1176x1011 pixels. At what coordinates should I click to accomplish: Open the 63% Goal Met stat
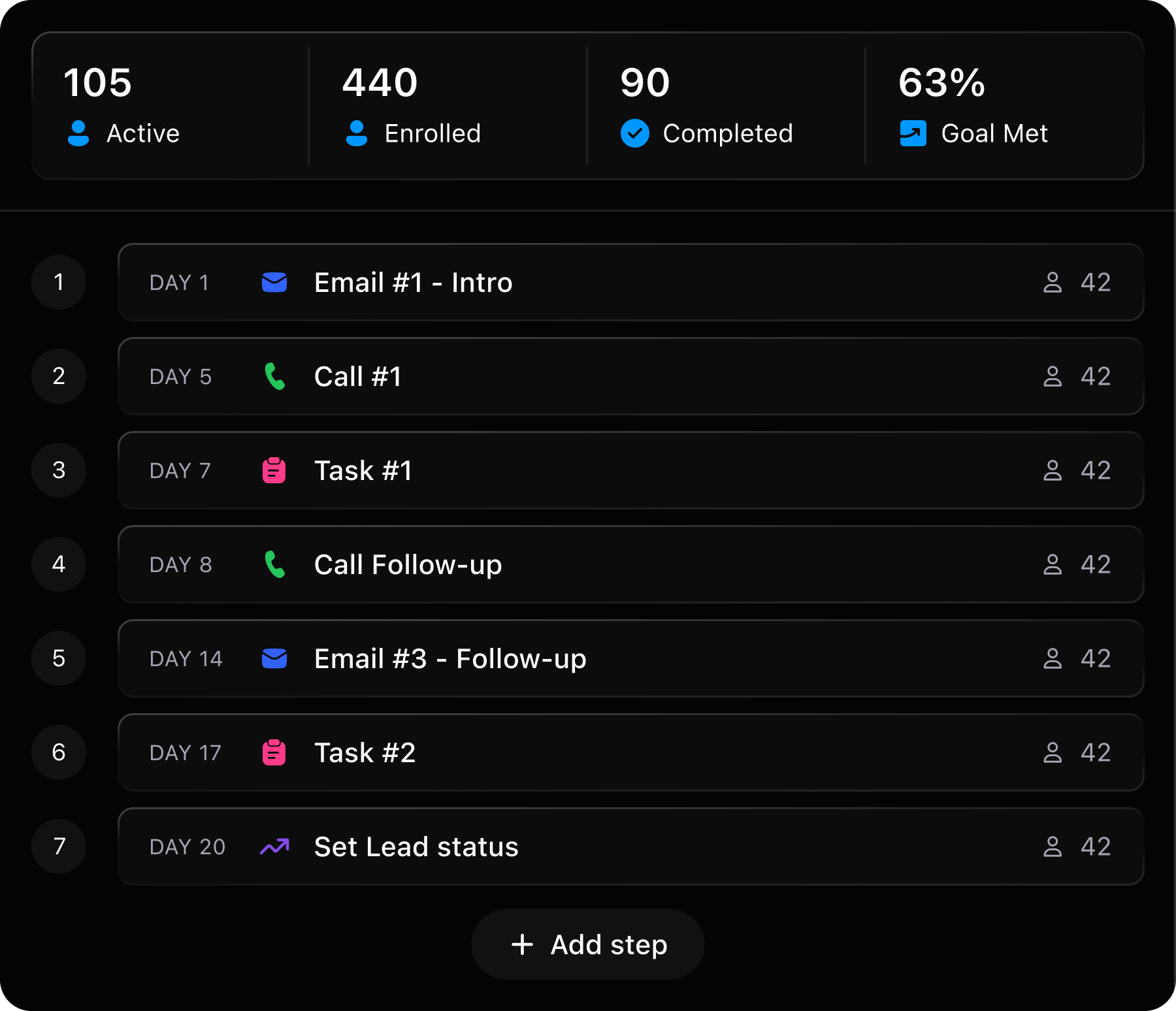[1004, 106]
